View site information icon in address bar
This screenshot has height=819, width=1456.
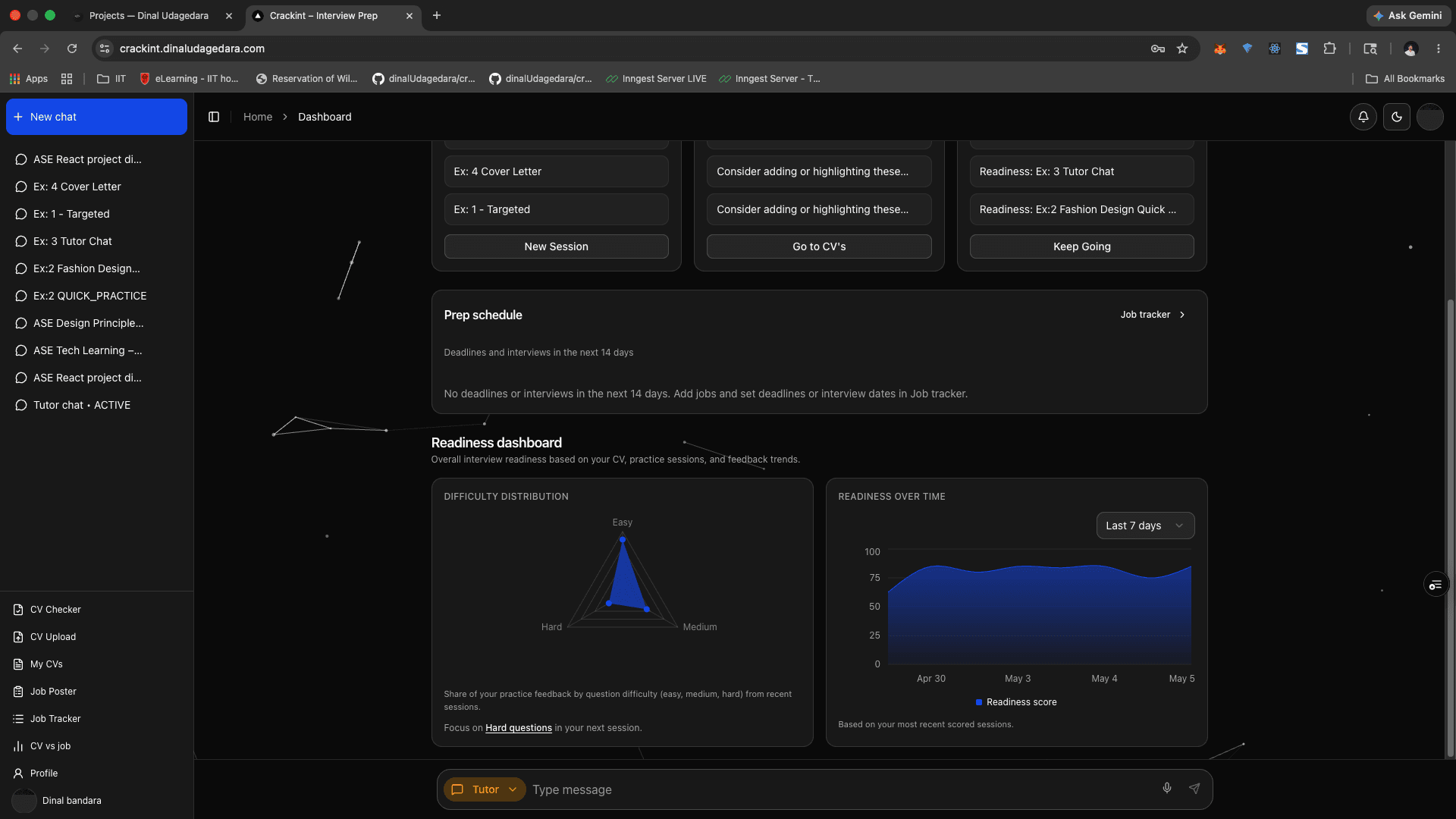pyautogui.click(x=105, y=49)
